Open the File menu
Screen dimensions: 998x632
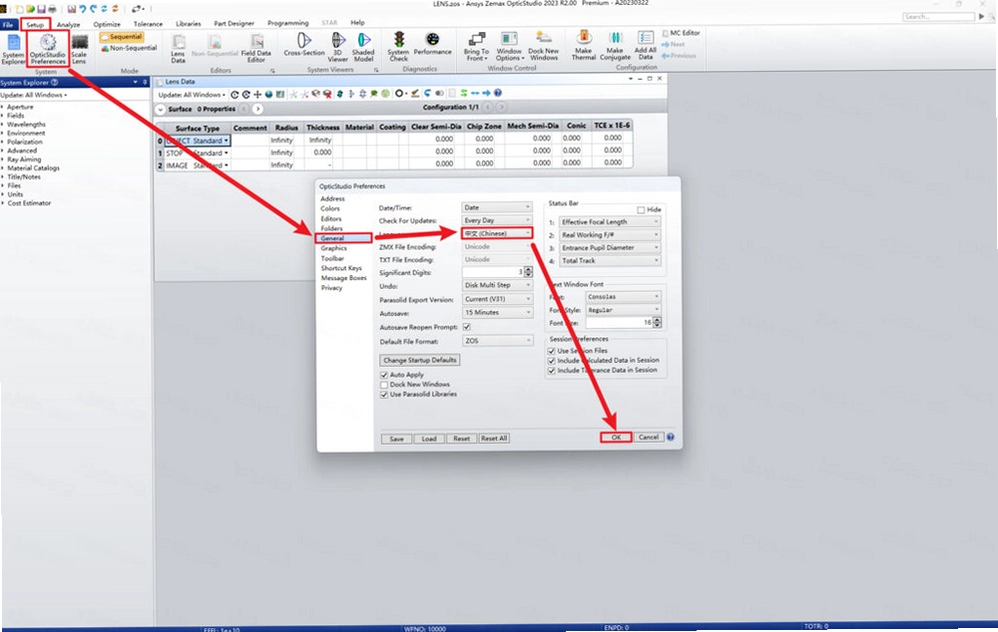[8, 24]
